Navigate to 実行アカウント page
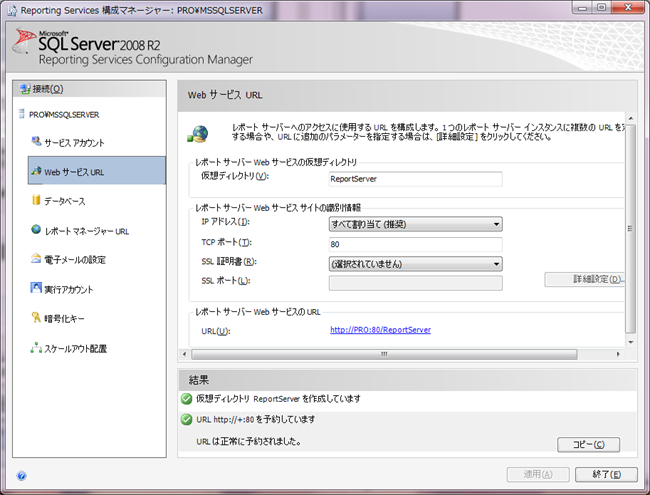Screen dimensions: 650x495 tap(69, 289)
